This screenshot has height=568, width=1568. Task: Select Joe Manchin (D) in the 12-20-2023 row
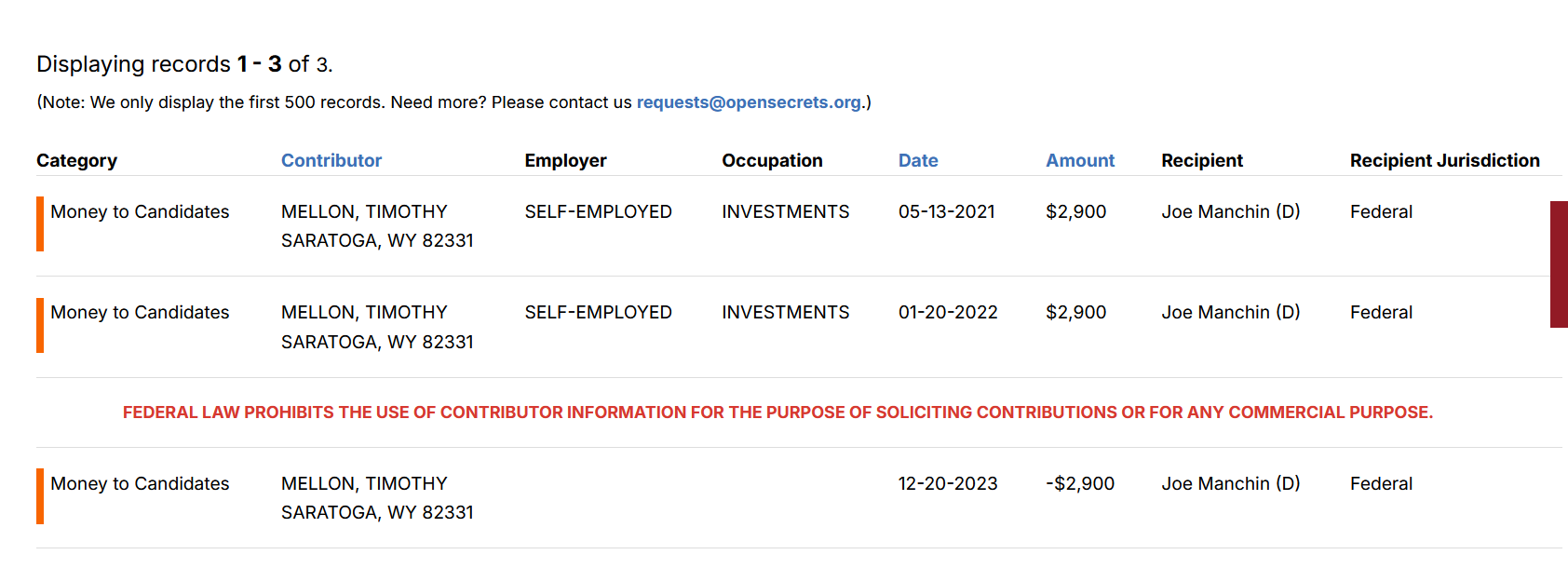point(1231,483)
